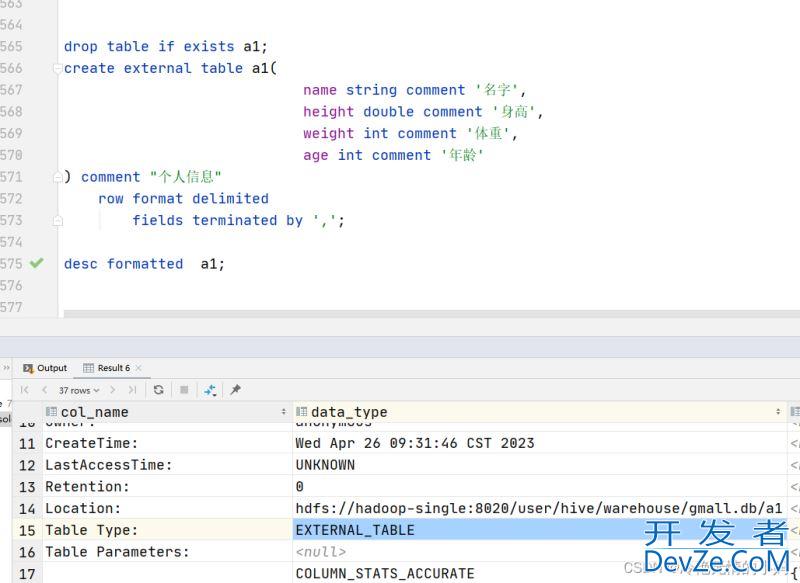The image size is (800, 583).
Task: Click the stop execution square icon
Action: click(184, 390)
